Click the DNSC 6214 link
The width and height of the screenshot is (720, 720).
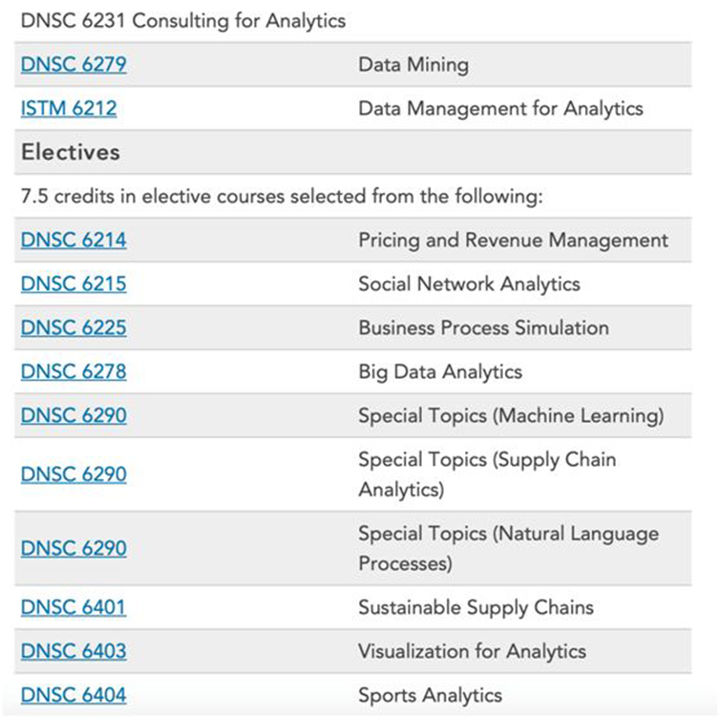click(x=73, y=240)
